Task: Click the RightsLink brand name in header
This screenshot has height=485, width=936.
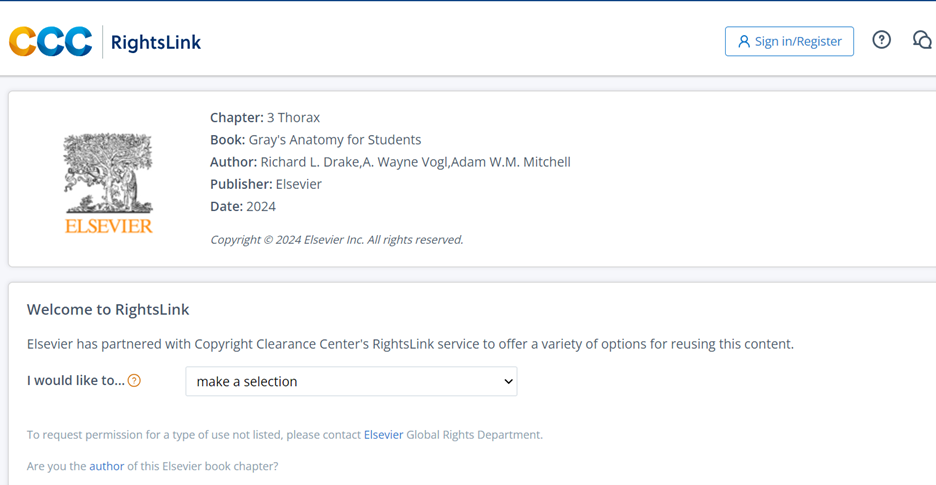Action: 155,42
